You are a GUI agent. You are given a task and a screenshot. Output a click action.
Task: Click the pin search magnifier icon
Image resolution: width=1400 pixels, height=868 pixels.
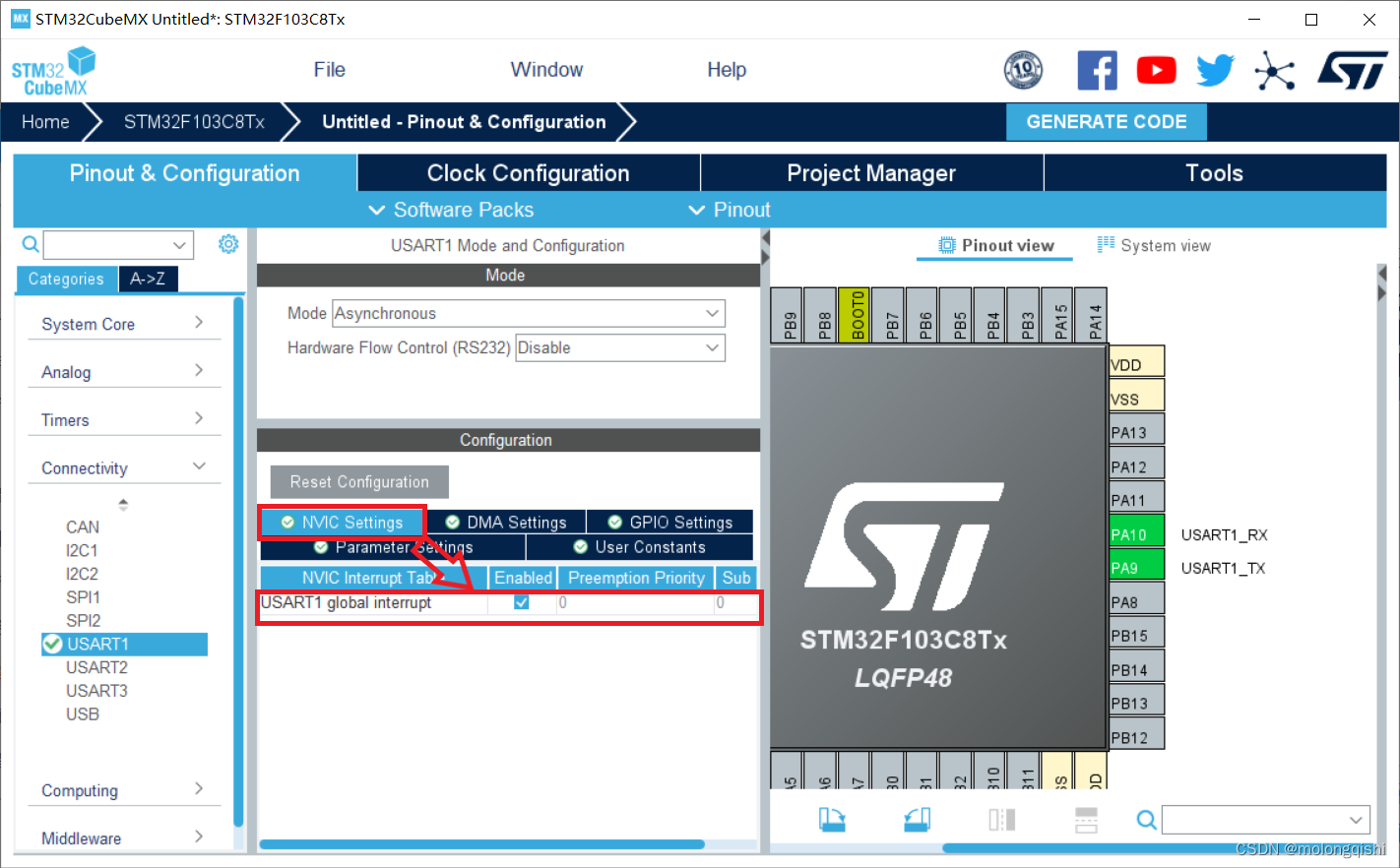pyautogui.click(x=1146, y=819)
